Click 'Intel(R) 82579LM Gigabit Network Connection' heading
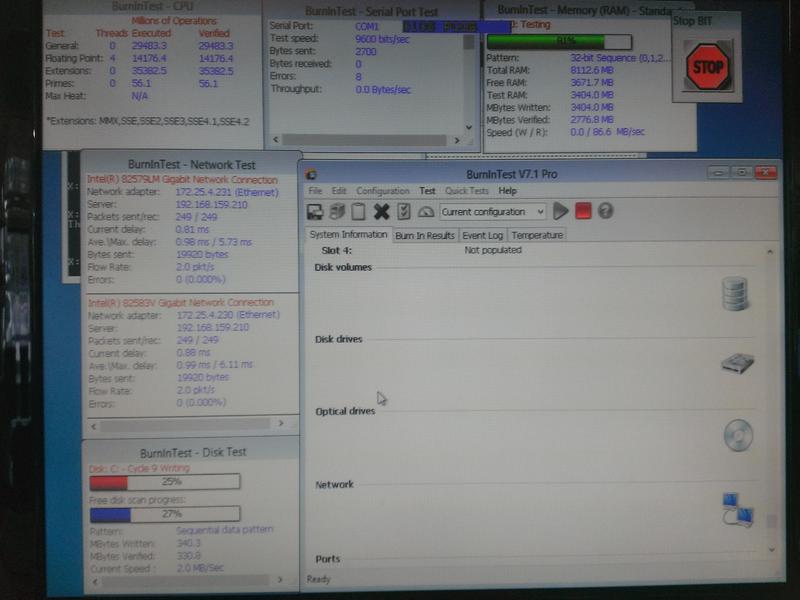 (182, 180)
